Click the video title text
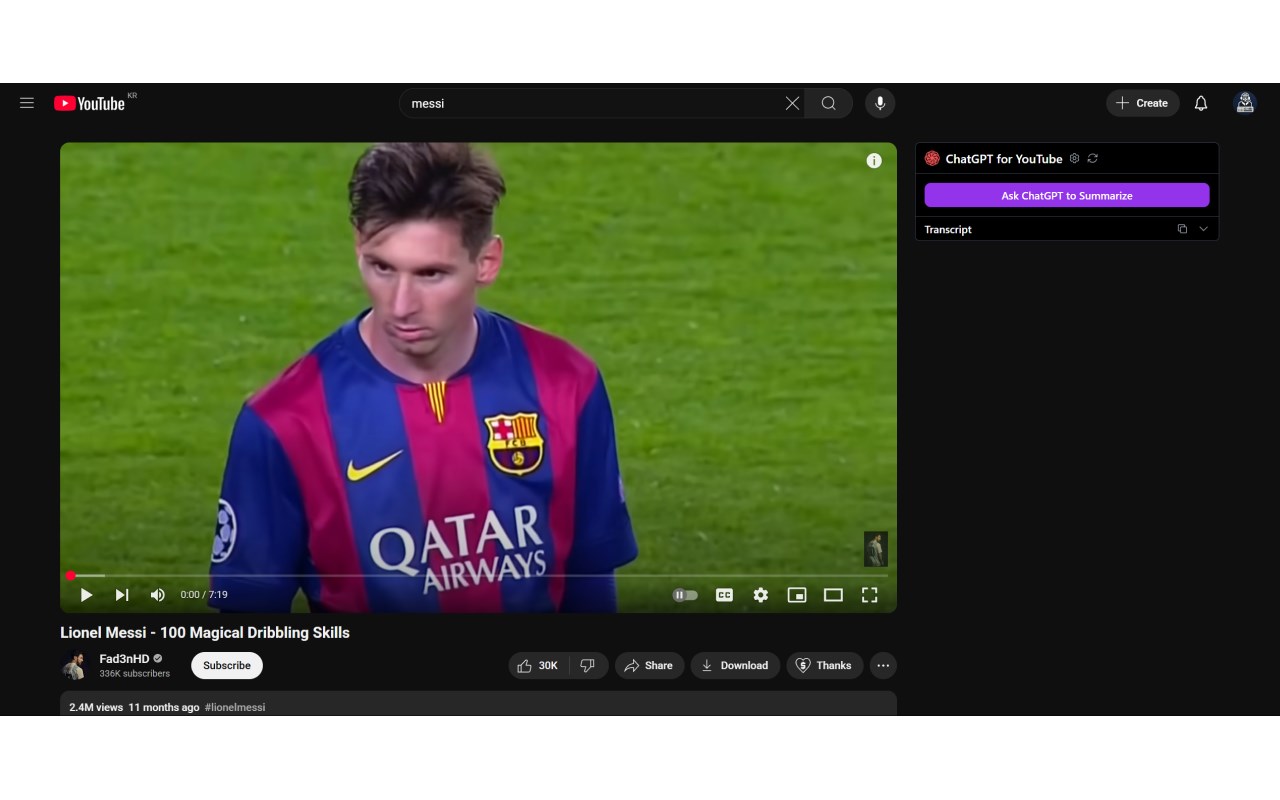Image resolution: width=1280 pixels, height=800 pixels. point(205,633)
